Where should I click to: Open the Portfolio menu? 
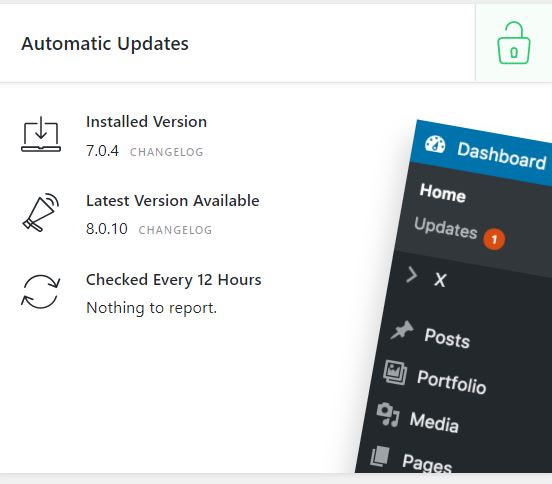pos(451,382)
